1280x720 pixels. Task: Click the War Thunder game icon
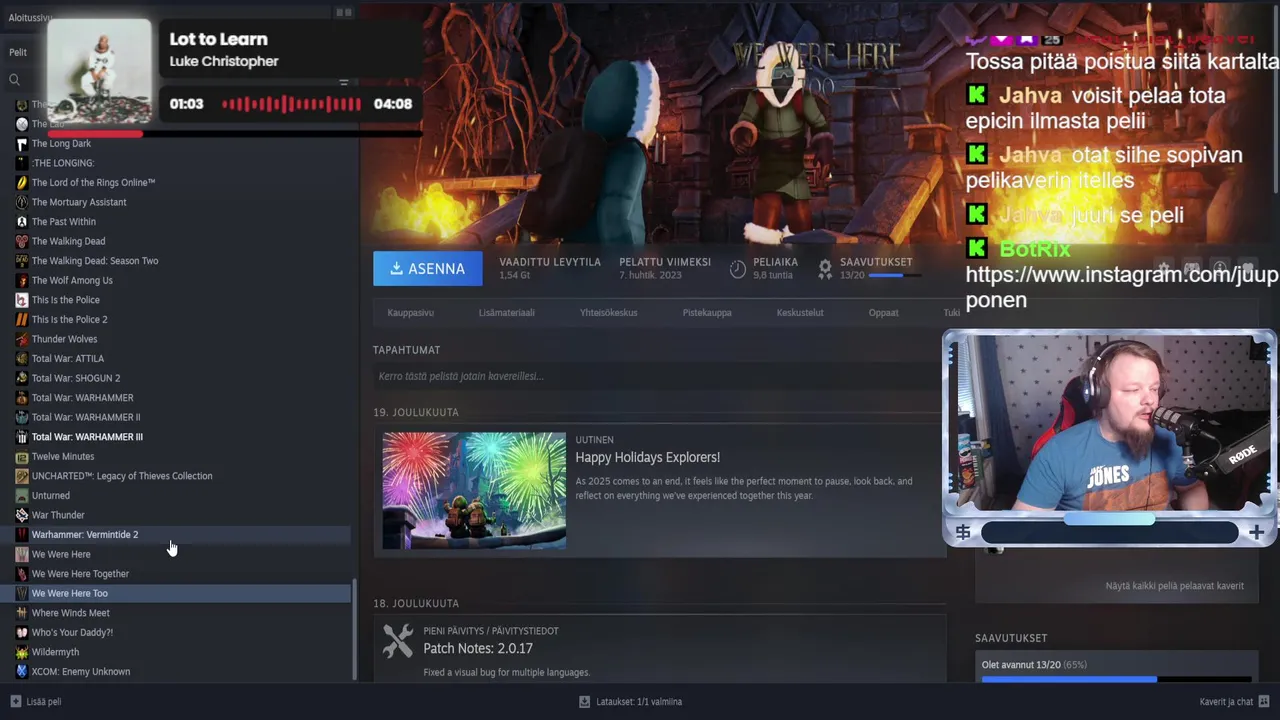coord(22,515)
